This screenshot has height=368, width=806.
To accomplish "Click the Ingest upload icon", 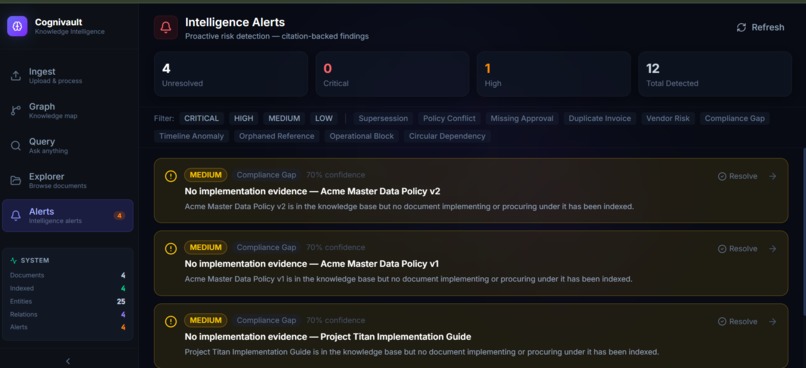I will coord(16,76).
